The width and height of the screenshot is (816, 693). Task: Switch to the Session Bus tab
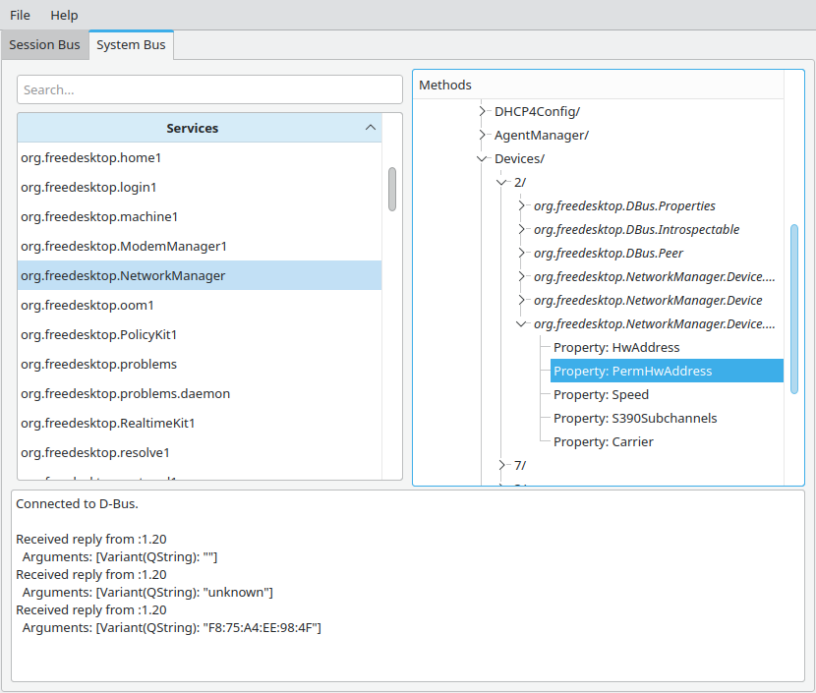(x=44, y=45)
